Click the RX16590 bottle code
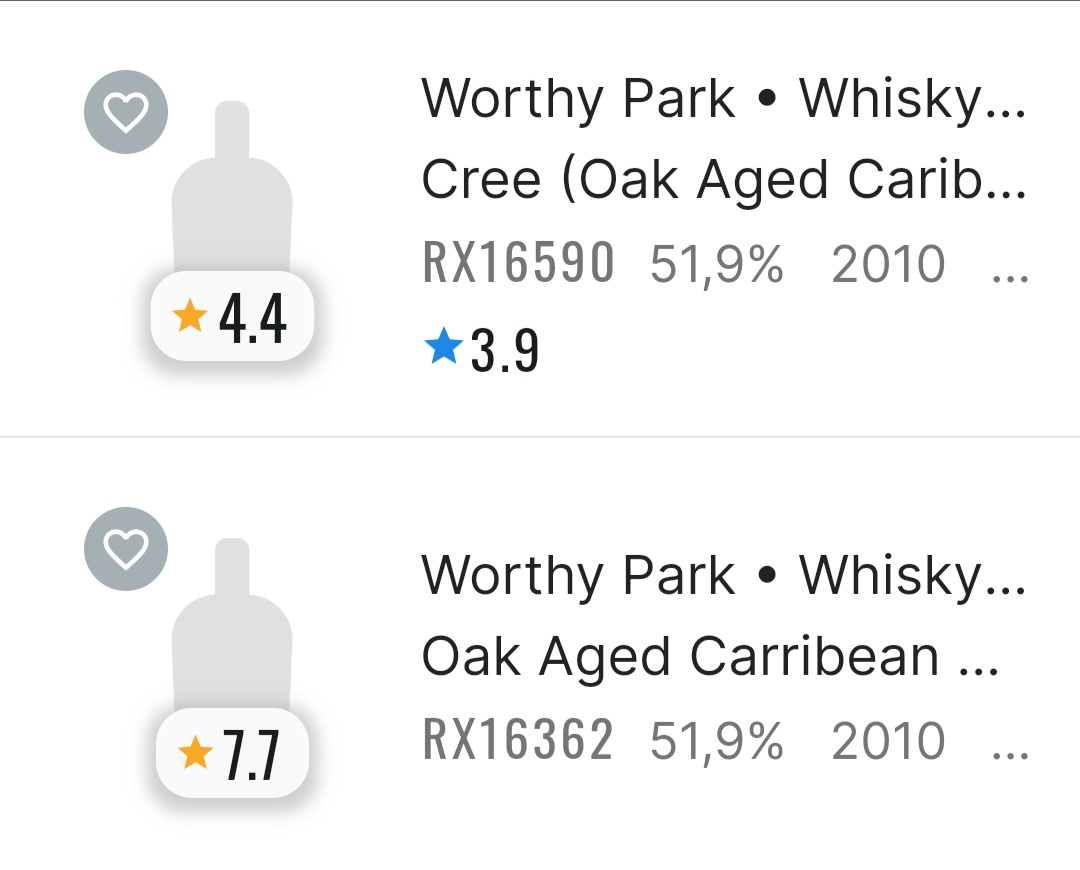Image resolution: width=1080 pixels, height=870 pixels. point(518,264)
